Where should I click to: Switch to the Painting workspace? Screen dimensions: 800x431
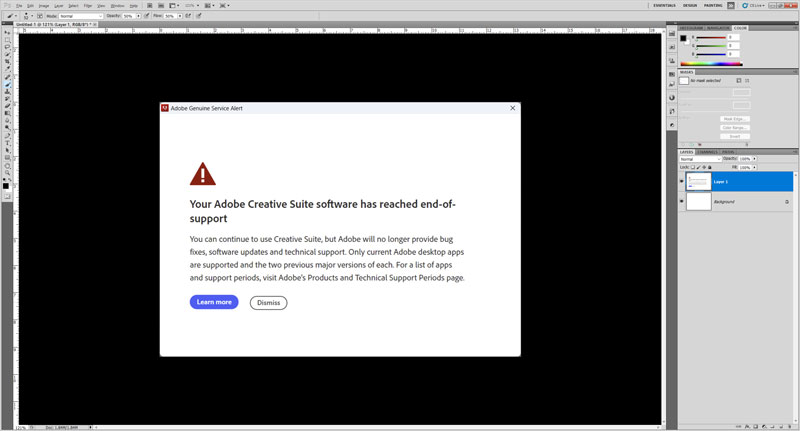pyautogui.click(x=713, y=6)
